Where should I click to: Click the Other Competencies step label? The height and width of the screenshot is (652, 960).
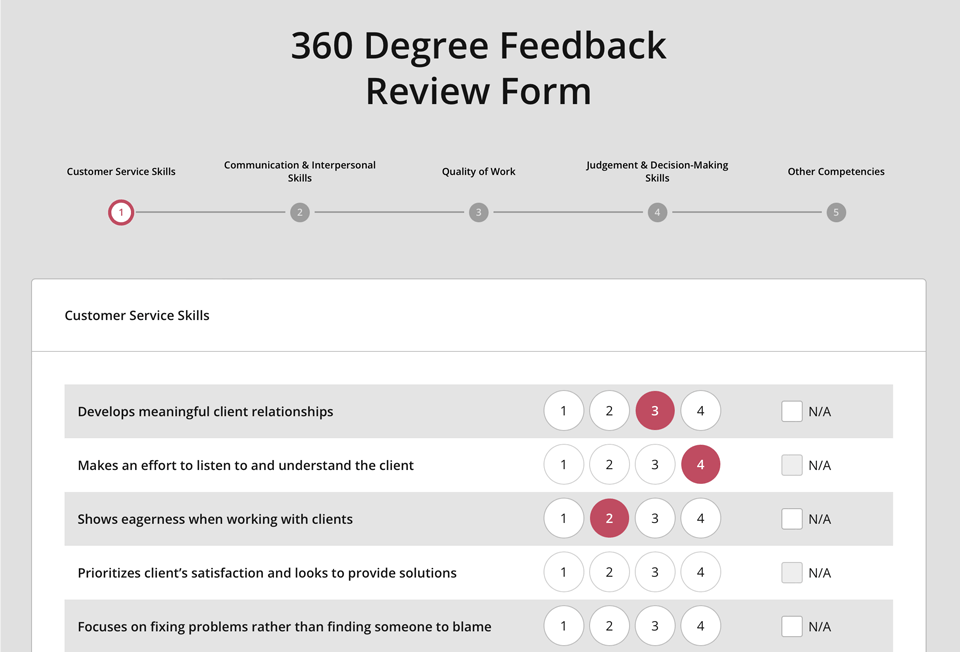[x=836, y=171]
